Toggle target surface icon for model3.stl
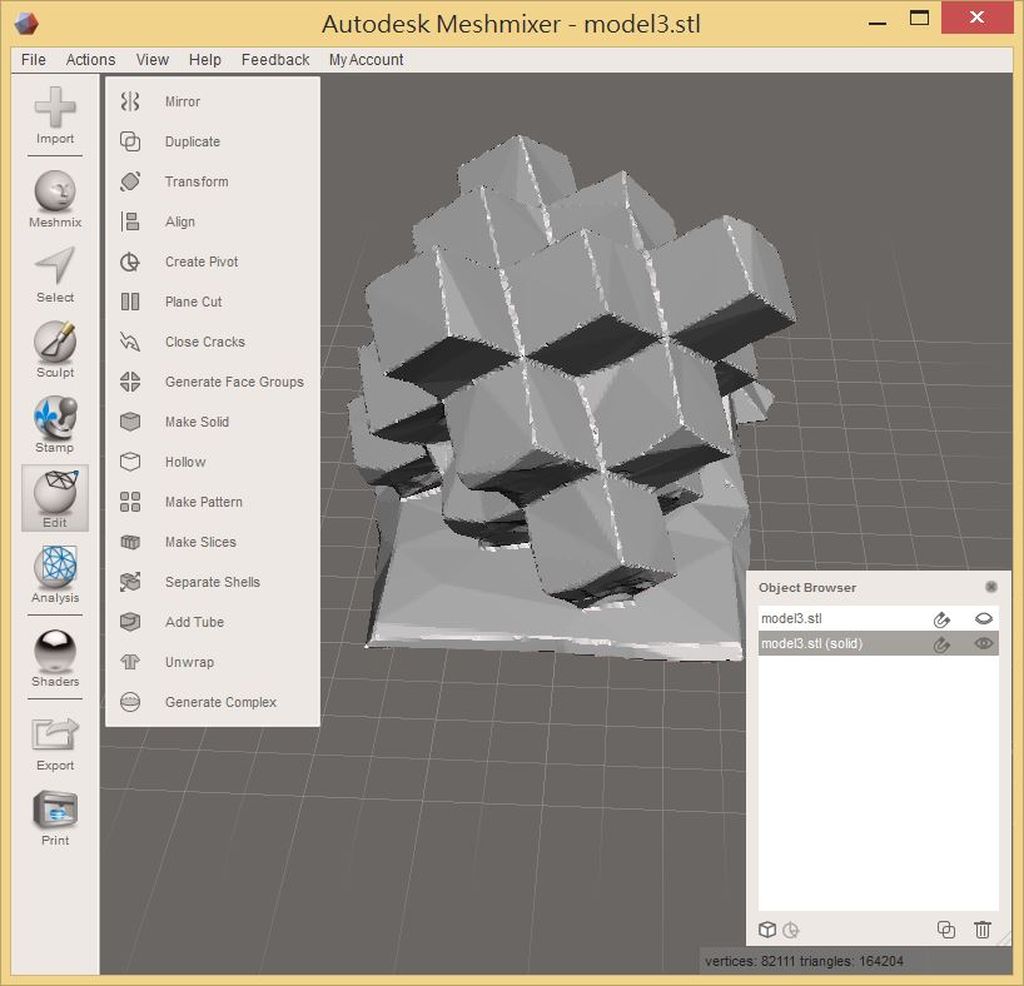The width and height of the screenshot is (1024, 986). (x=941, y=619)
